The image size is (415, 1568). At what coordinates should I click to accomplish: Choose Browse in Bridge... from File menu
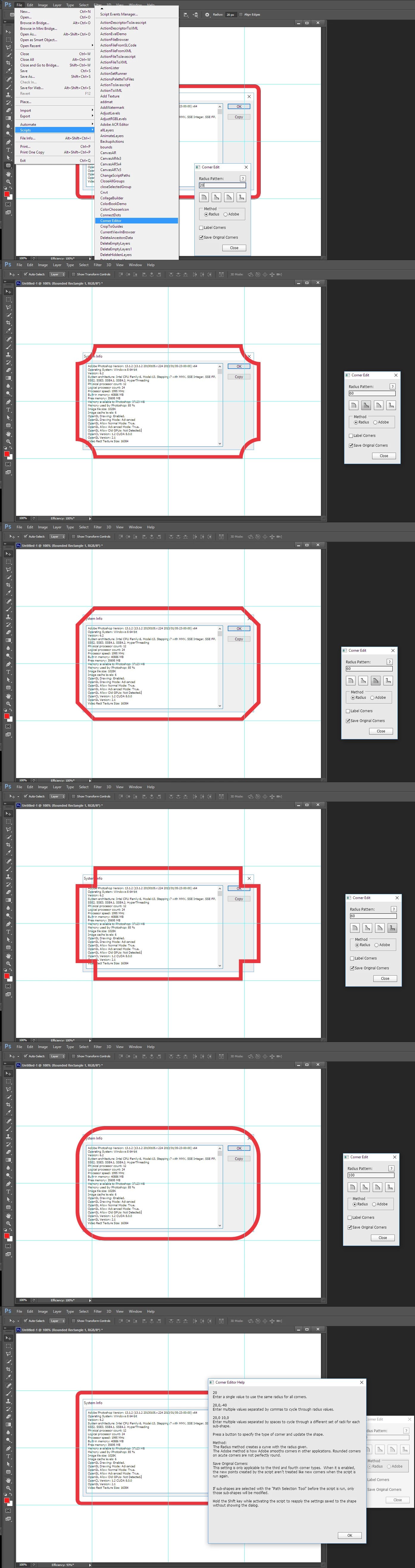(x=55, y=23)
